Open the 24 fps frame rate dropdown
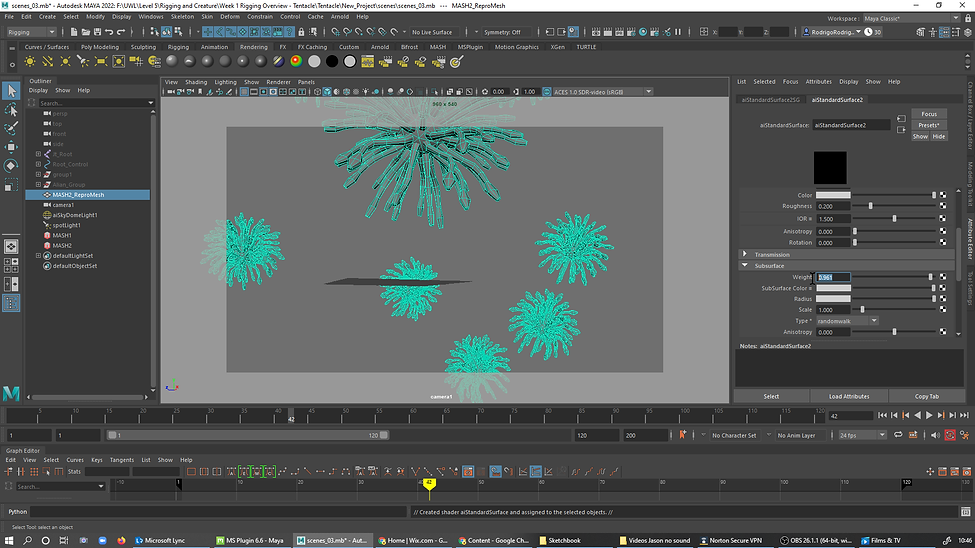 pos(862,435)
